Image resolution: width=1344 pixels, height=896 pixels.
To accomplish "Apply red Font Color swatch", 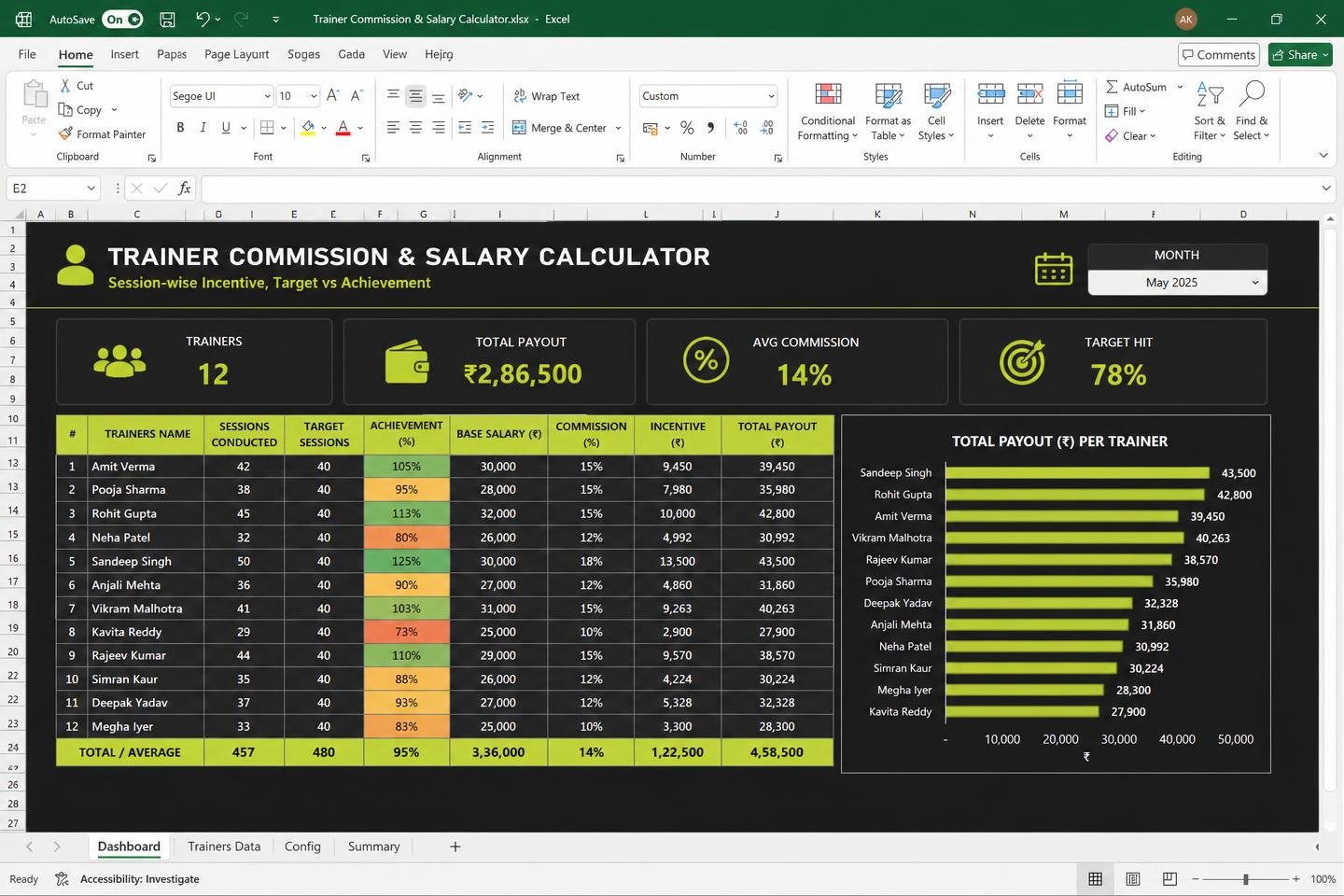I will point(343,128).
